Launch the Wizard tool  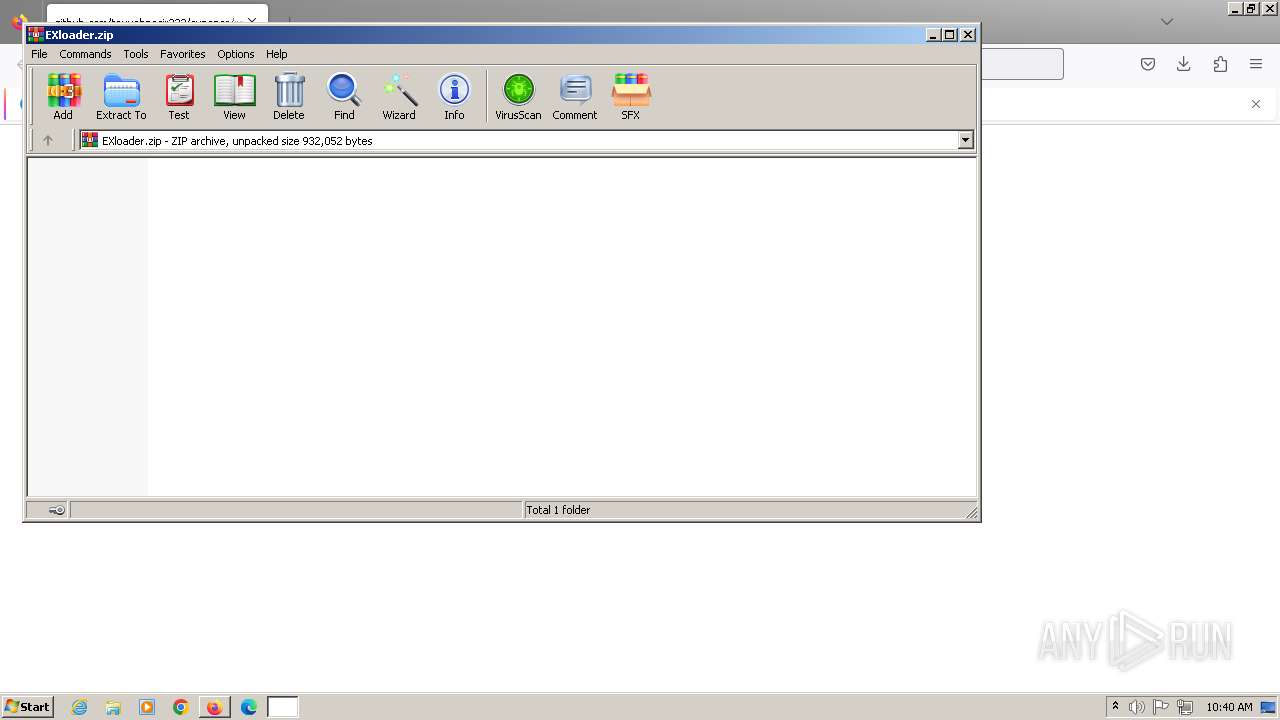399,97
